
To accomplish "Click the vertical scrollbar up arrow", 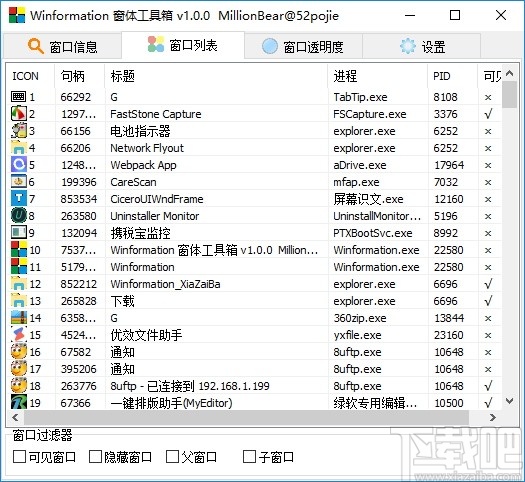I will coord(510,73).
